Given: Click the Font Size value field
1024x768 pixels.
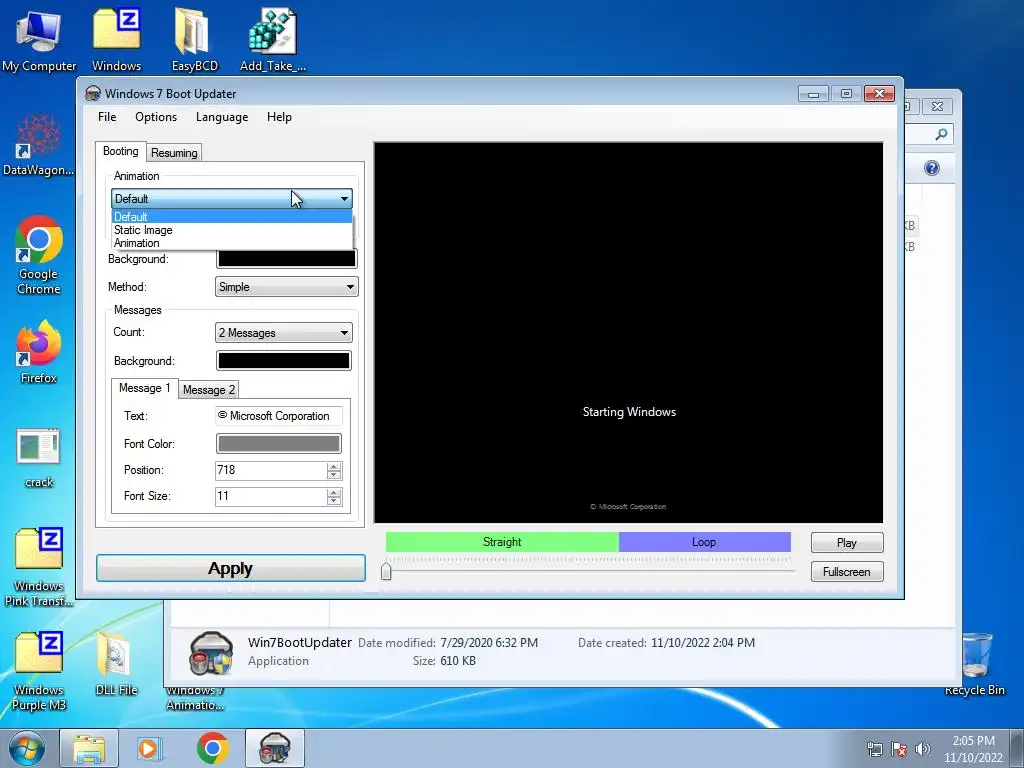Looking at the screenshot, I should [271, 496].
